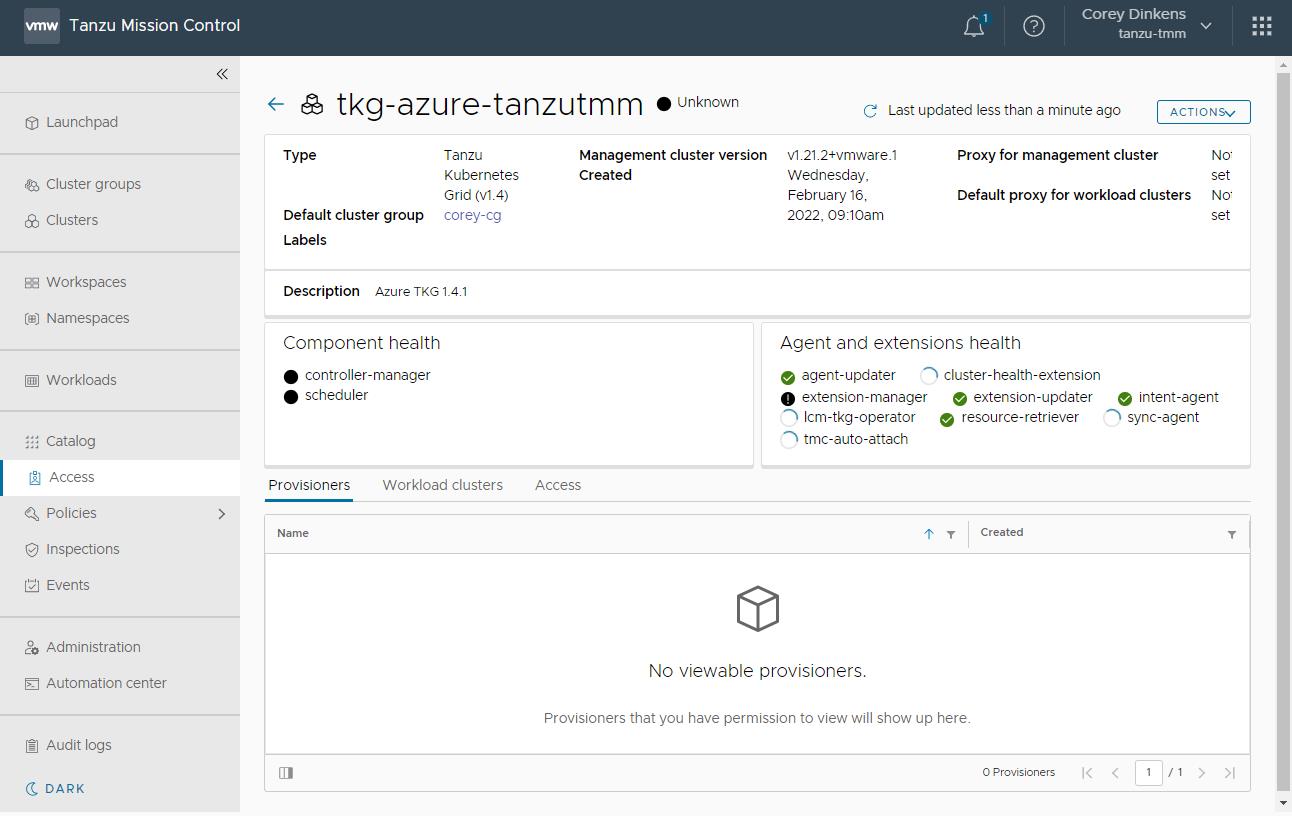Click the Launchpad icon in sidebar
The height and width of the screenshot is (816, 1292).
(x=32, y=123)
